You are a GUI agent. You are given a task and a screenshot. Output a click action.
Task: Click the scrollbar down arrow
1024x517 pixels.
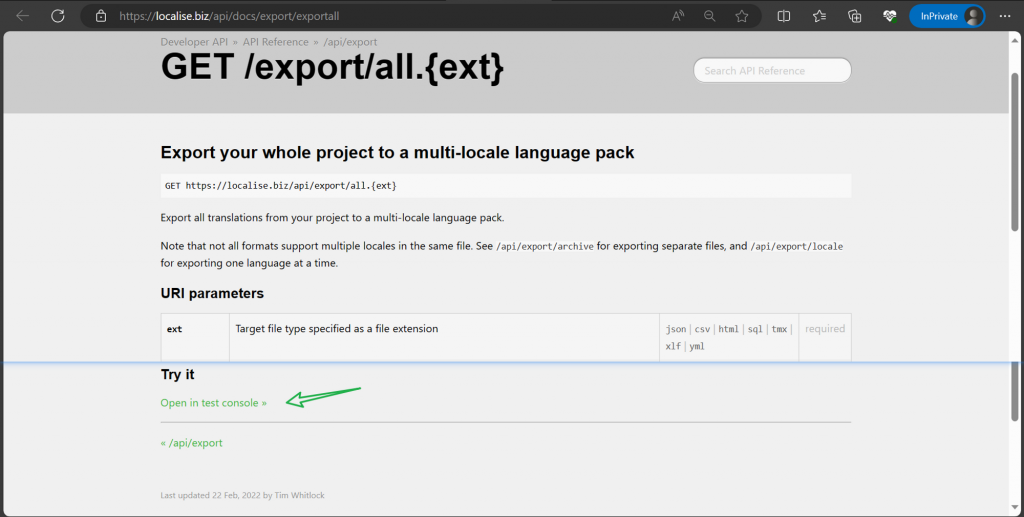click(x=1015, y=507)
